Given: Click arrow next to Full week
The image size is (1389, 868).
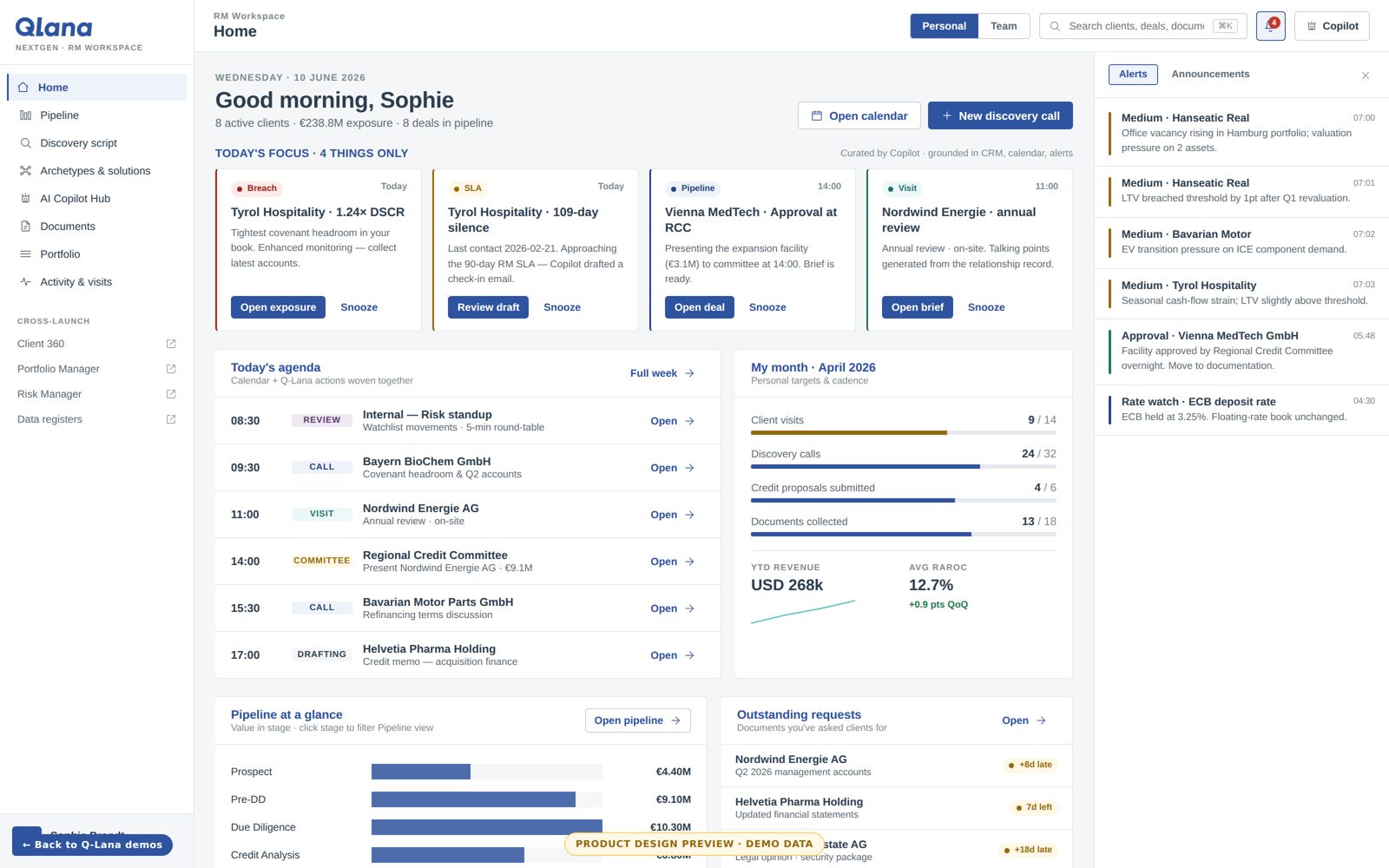Looking at the screenshot, I should pyautogui.click(x=690, y=373).
